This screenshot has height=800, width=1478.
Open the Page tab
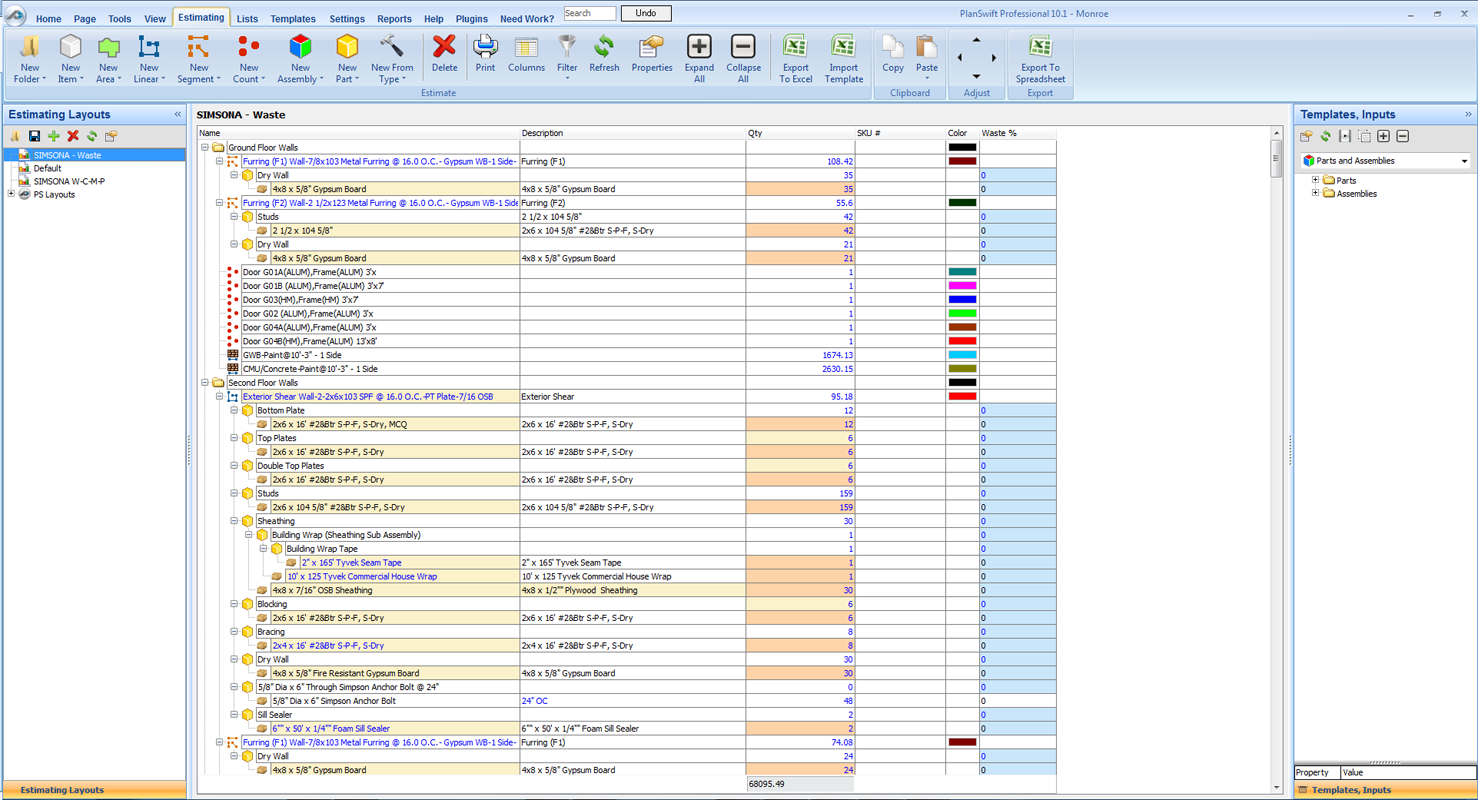(84, 19)
